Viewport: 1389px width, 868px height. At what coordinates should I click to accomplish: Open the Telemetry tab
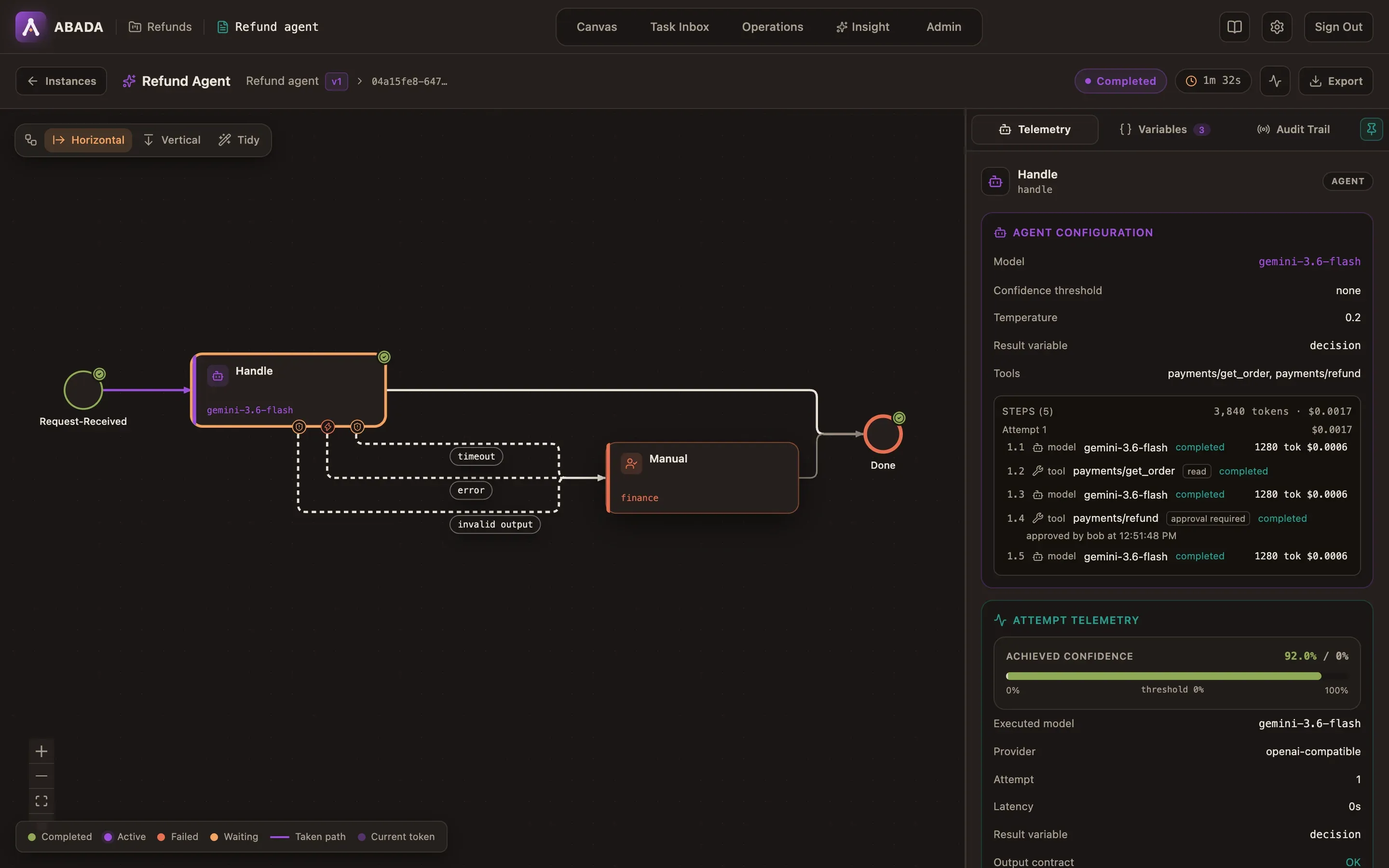pos(1035,129)
